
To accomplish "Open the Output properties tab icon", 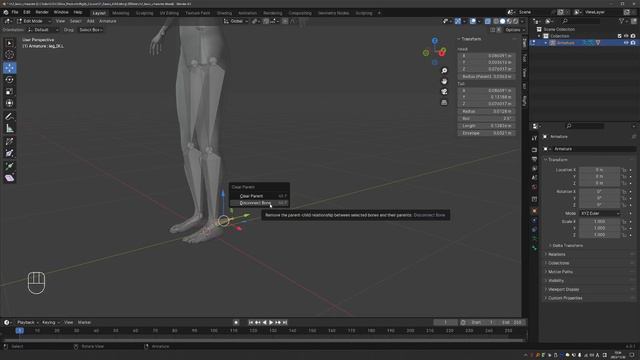I will 534,159.
